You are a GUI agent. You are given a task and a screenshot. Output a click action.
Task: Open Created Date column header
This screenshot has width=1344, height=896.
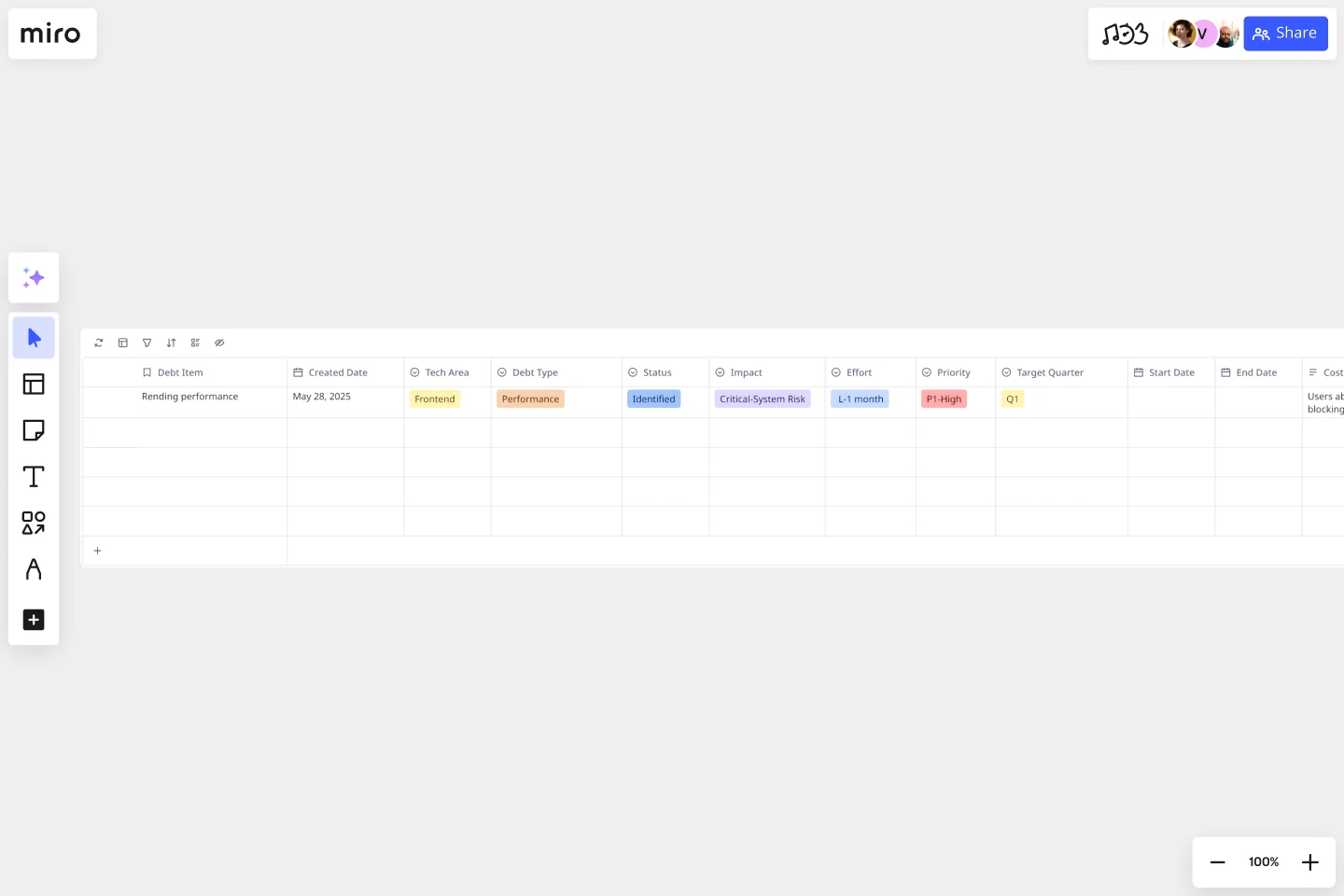tap(345, 372)
